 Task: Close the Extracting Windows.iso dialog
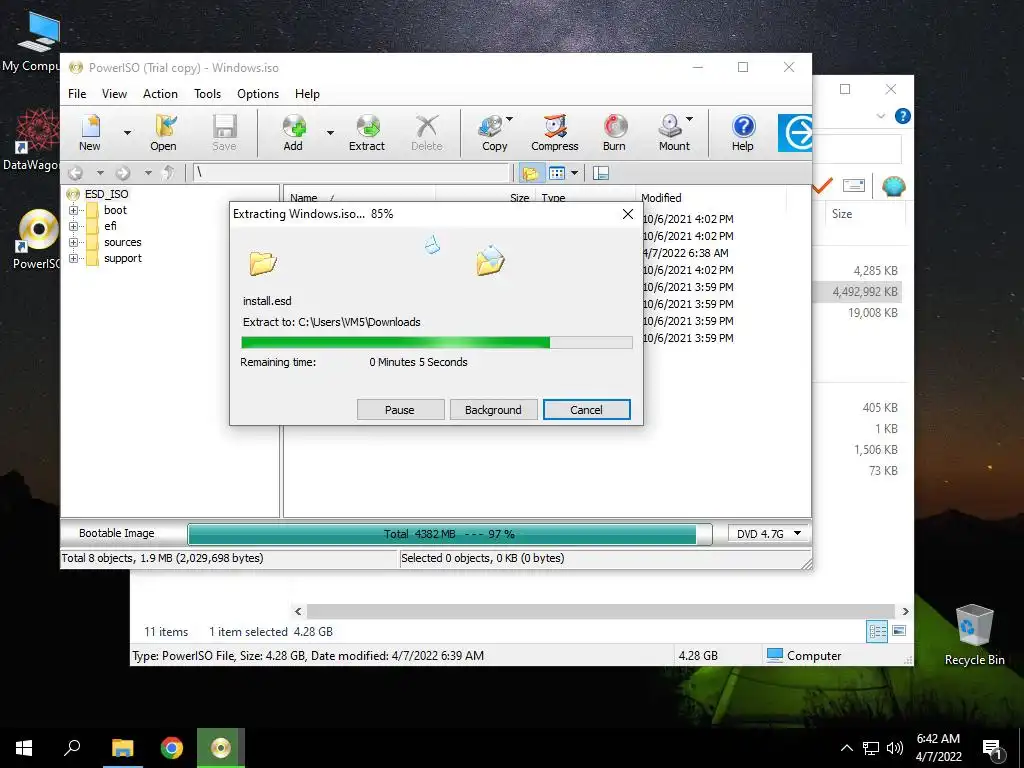tap(628, 214)
